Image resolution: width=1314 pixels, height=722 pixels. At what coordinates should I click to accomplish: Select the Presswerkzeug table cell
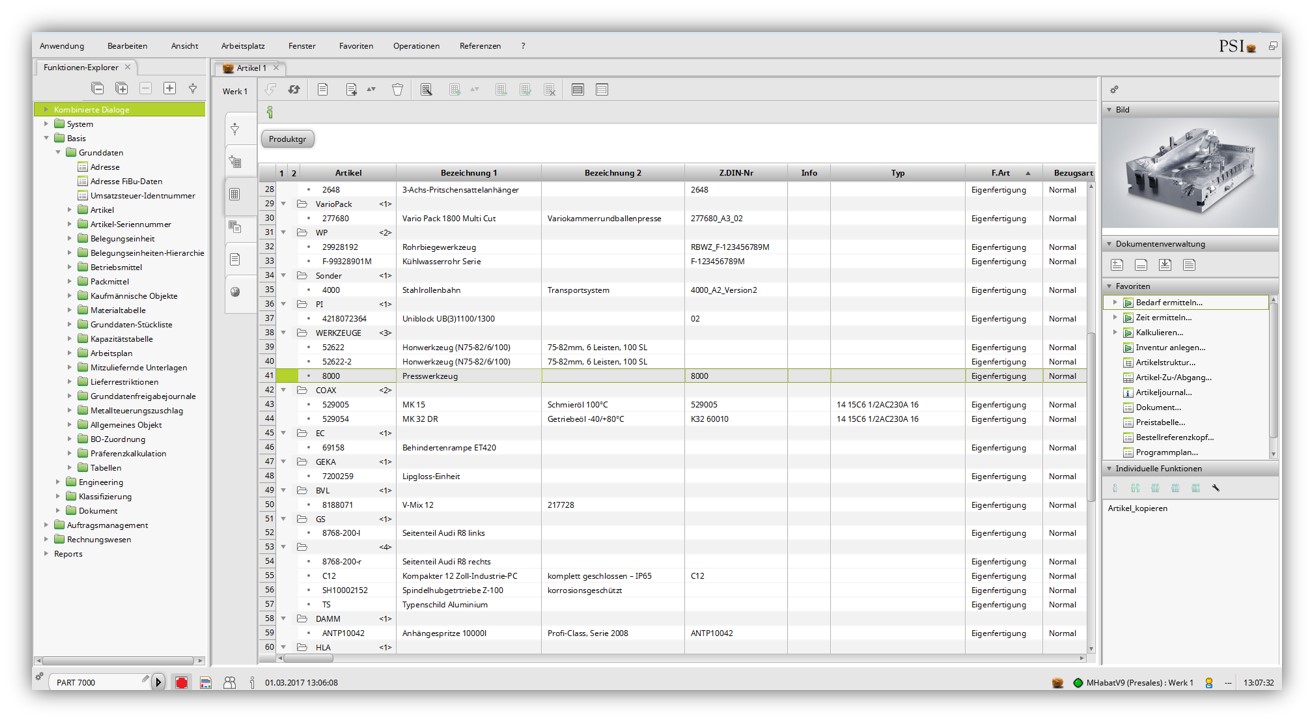469,376
